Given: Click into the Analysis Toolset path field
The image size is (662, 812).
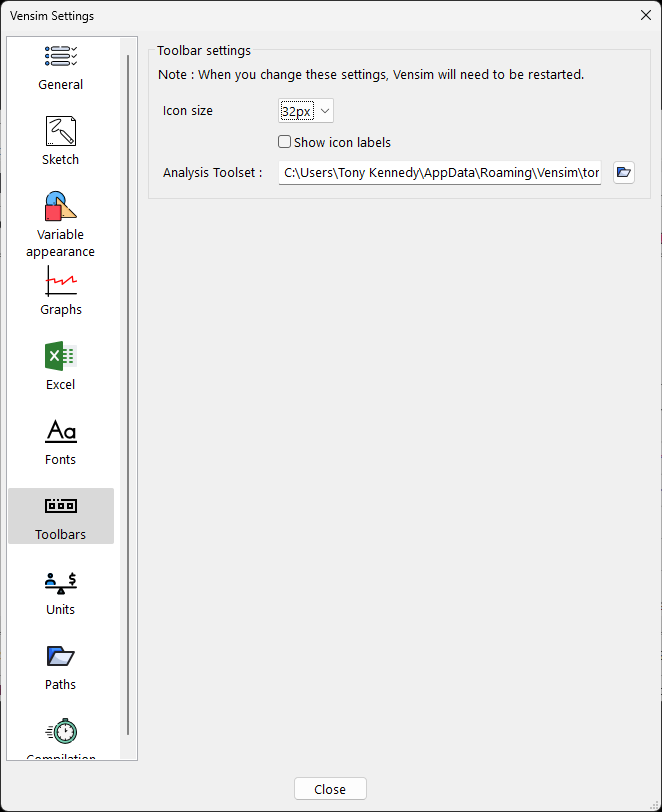Looking at the screenshot, I should [x=440, y=172].
